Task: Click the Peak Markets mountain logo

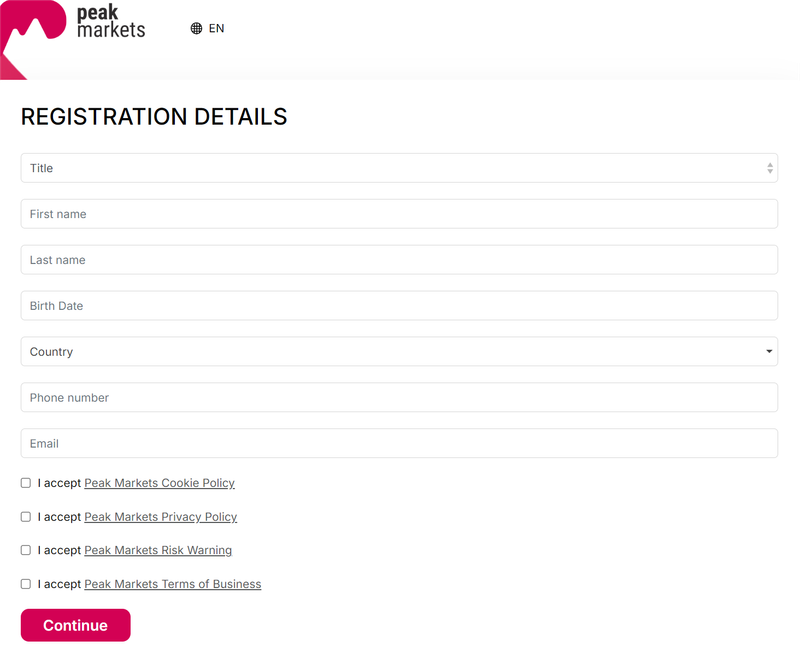Action: [x=33, y=39]
